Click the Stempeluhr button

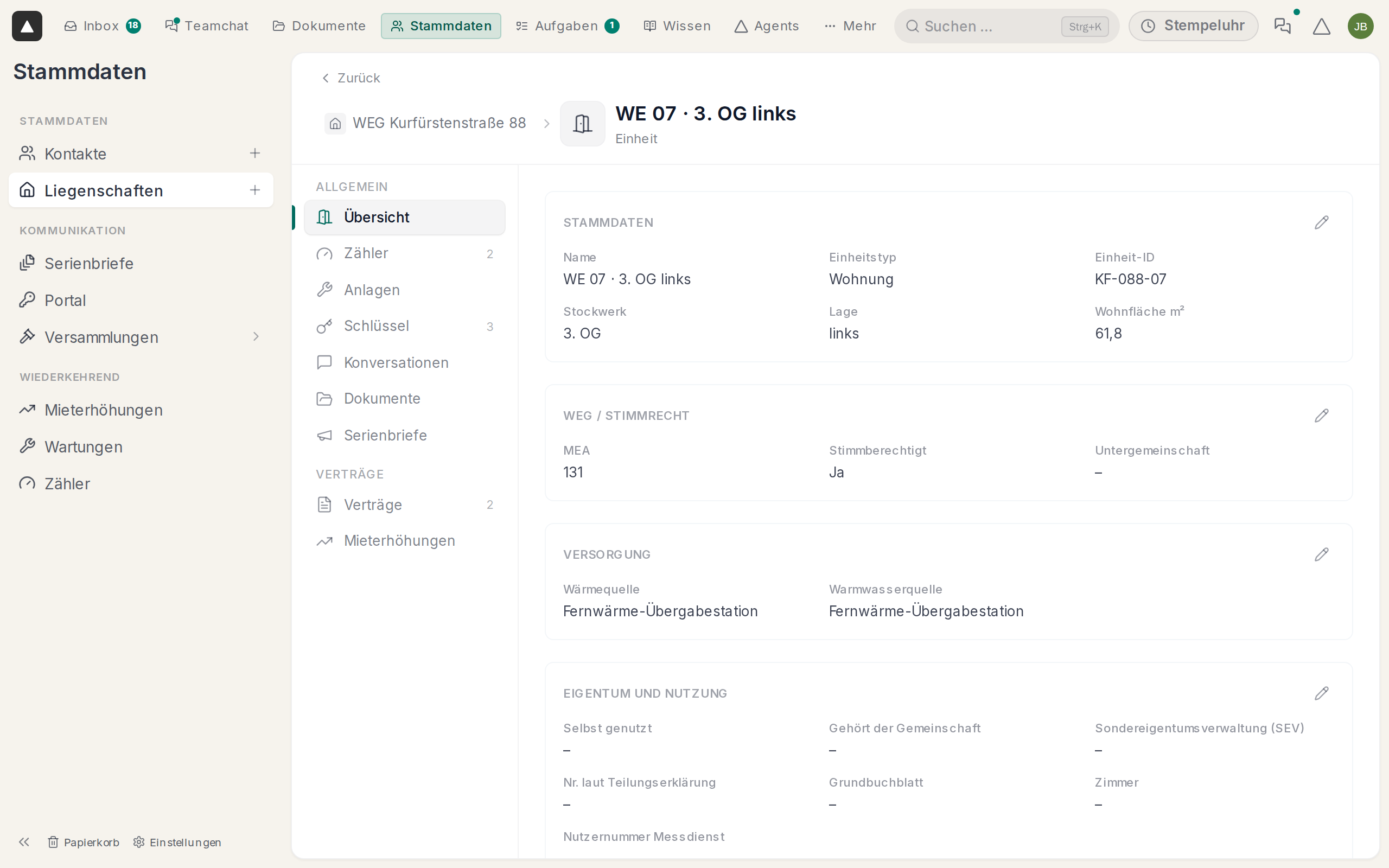1193,26
